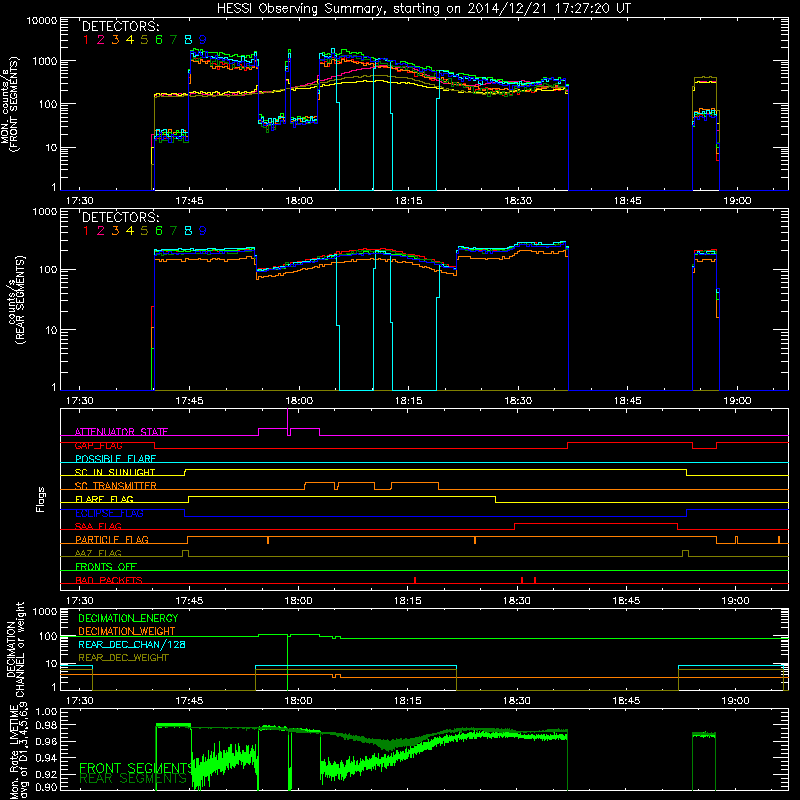Image resolution: width=800 pixels, height=800 pixels.
Task: Select olive detector 5 in front segments legend
Action: tap(144, 40)
